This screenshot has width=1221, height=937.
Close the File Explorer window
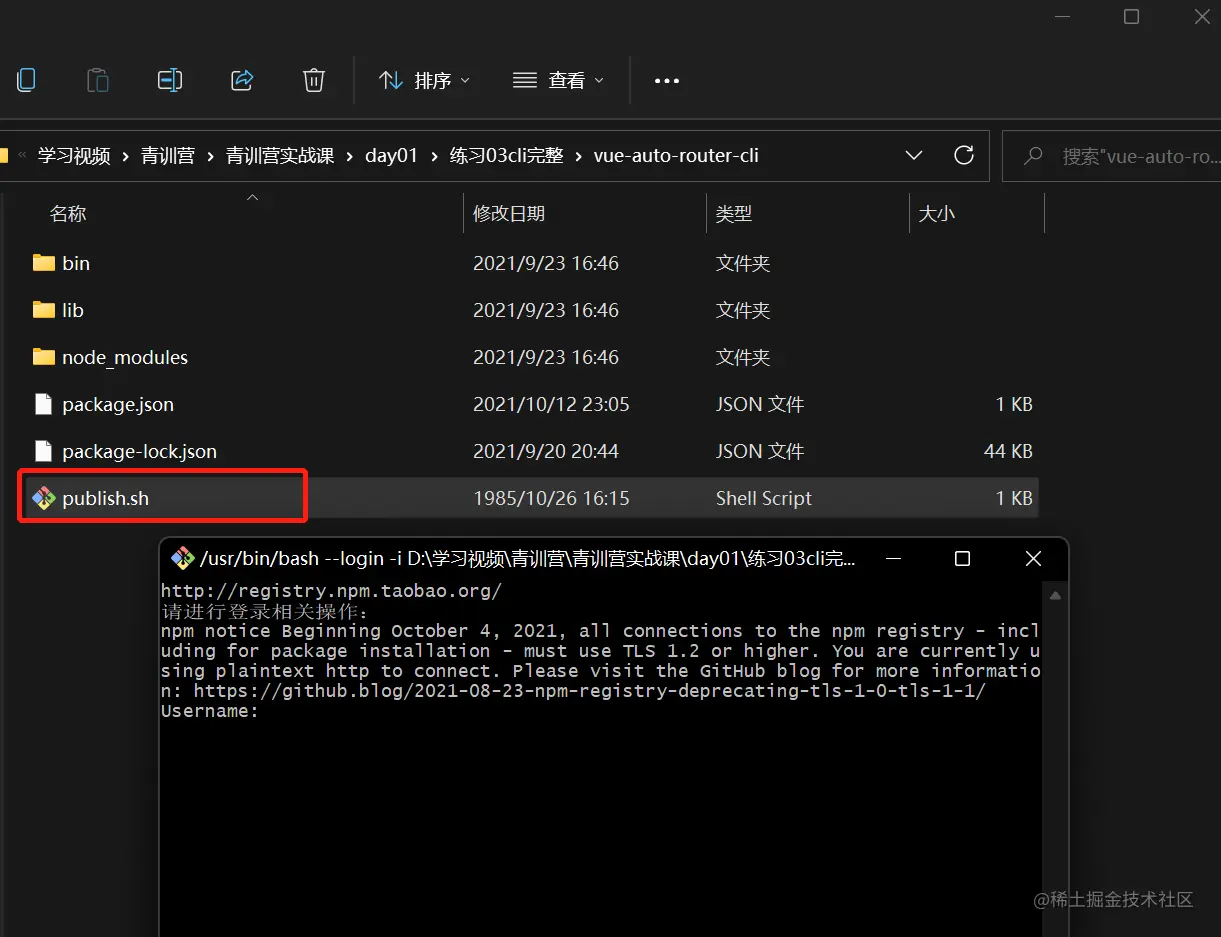1203,16
